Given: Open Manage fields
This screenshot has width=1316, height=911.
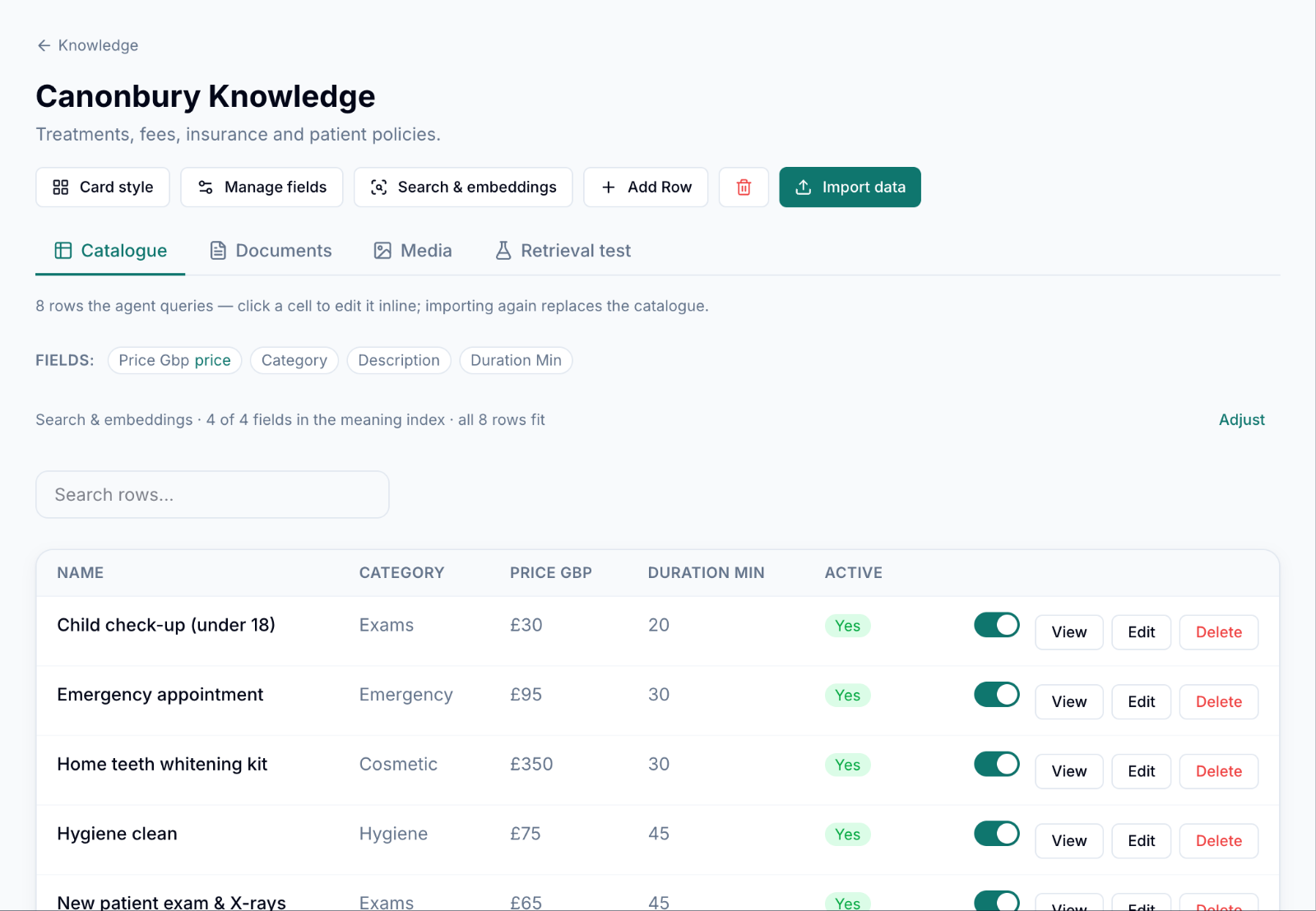Looking at the screenshot, I should pyautogui.click(x=262, y=187).
